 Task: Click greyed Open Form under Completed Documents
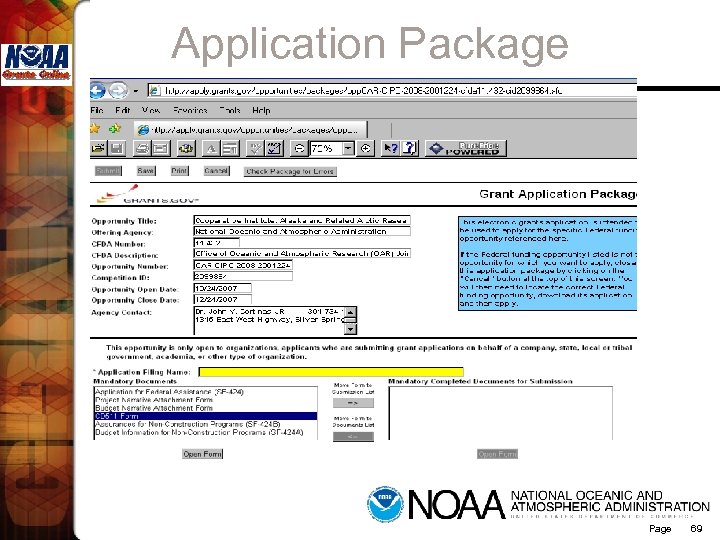click(x=497, y=454)
